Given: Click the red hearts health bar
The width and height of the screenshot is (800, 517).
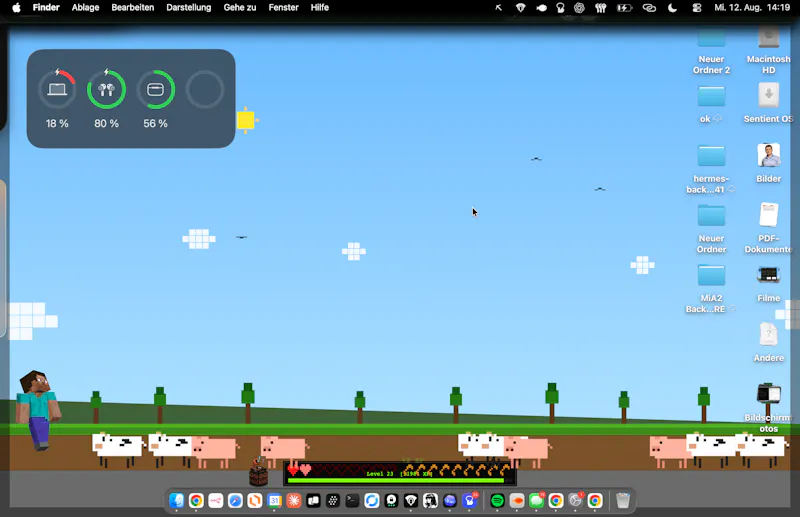Looking at the screenshot, I should pyautogui.click(x=342, y=470).
